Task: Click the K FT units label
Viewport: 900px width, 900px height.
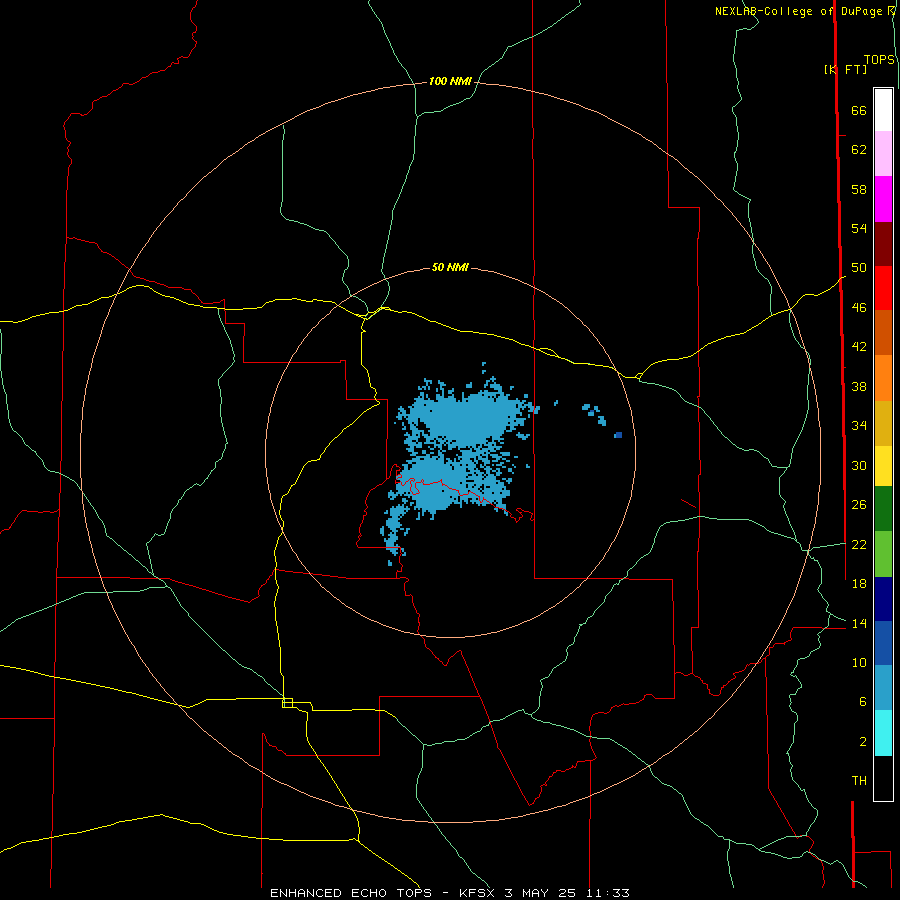Action: 845,69
